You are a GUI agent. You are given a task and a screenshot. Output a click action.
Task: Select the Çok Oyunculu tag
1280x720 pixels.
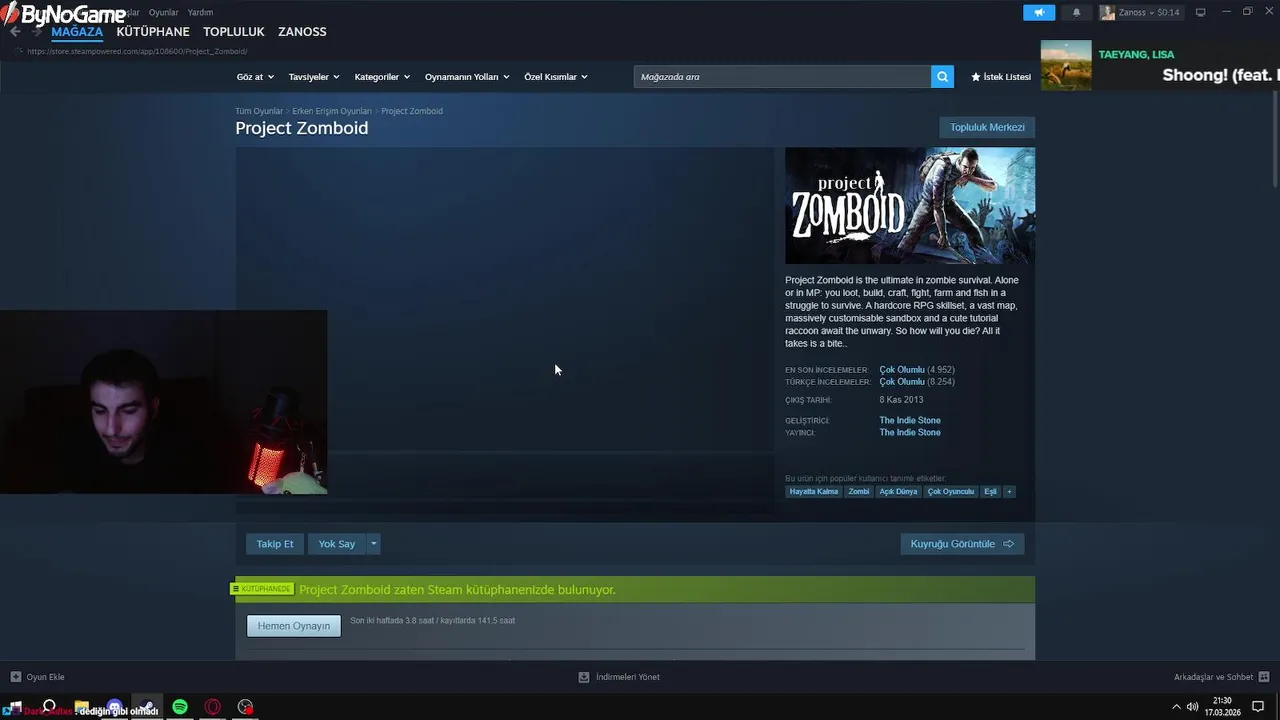point(950,492)
